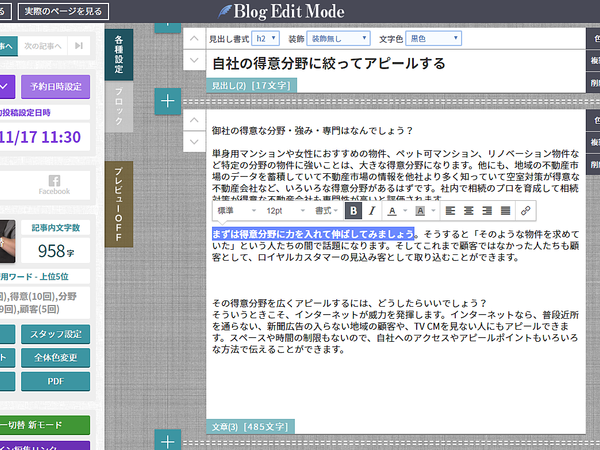Add block with plus between heading and text

point(168,101)
